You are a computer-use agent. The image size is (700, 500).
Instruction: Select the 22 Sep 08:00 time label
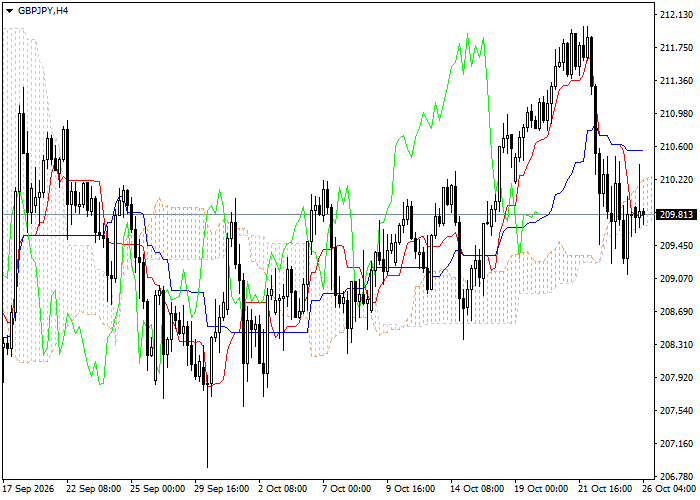point(94,489)
